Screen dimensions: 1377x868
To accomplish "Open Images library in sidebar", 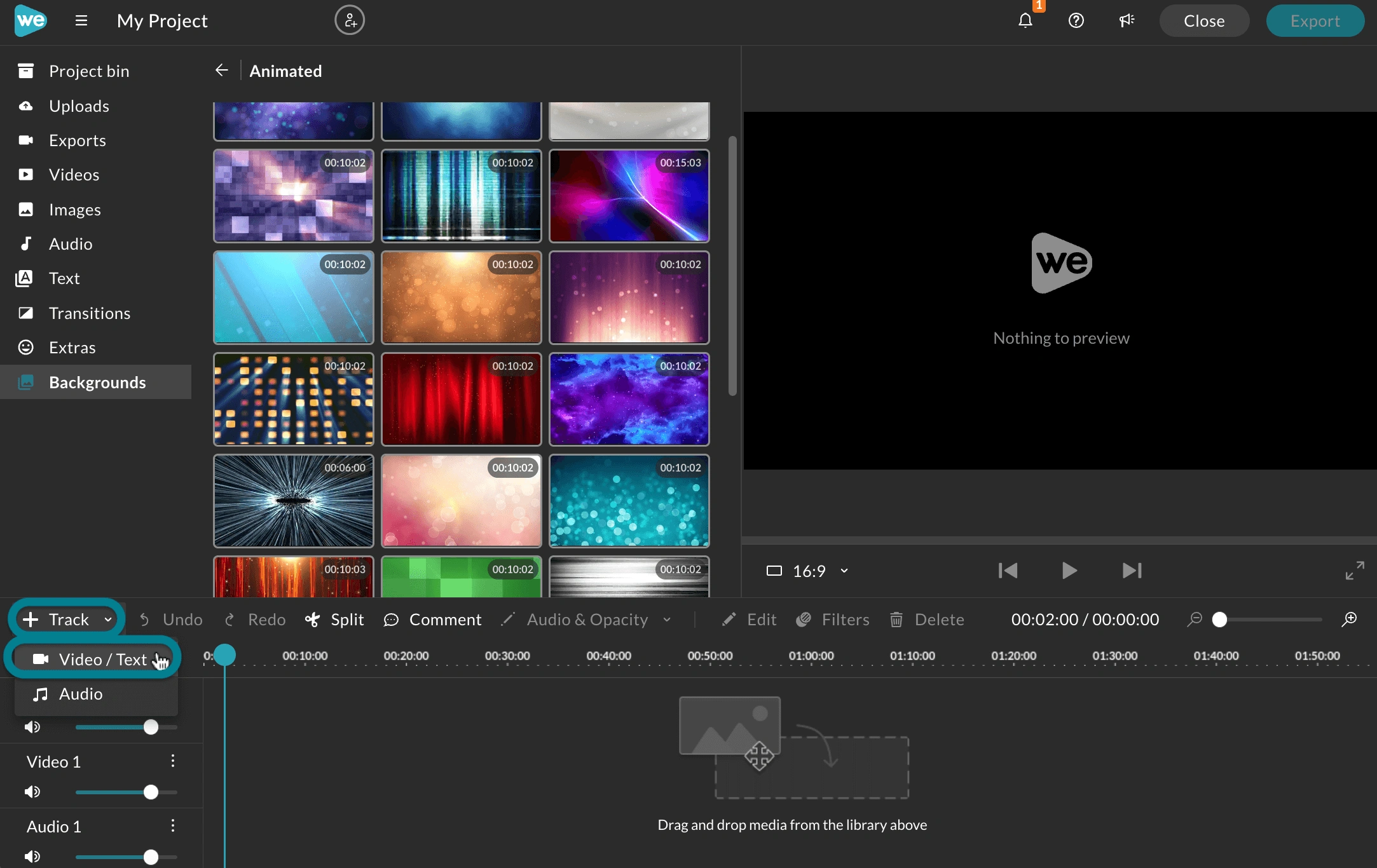I will (x=95, y=210).
